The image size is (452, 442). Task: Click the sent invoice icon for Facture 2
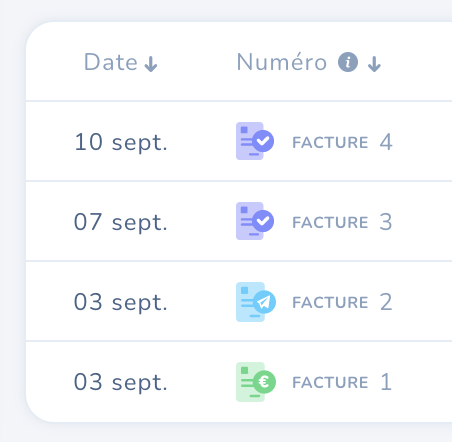tap(256, 302)
